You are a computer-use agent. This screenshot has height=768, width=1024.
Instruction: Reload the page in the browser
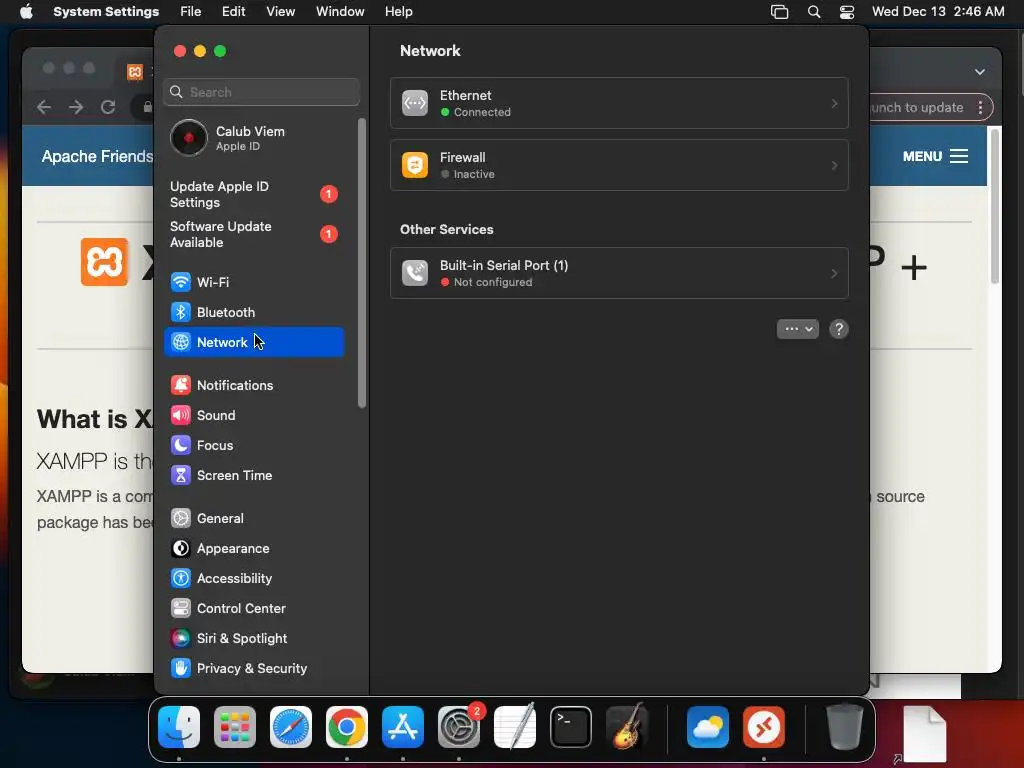[108, 107]
